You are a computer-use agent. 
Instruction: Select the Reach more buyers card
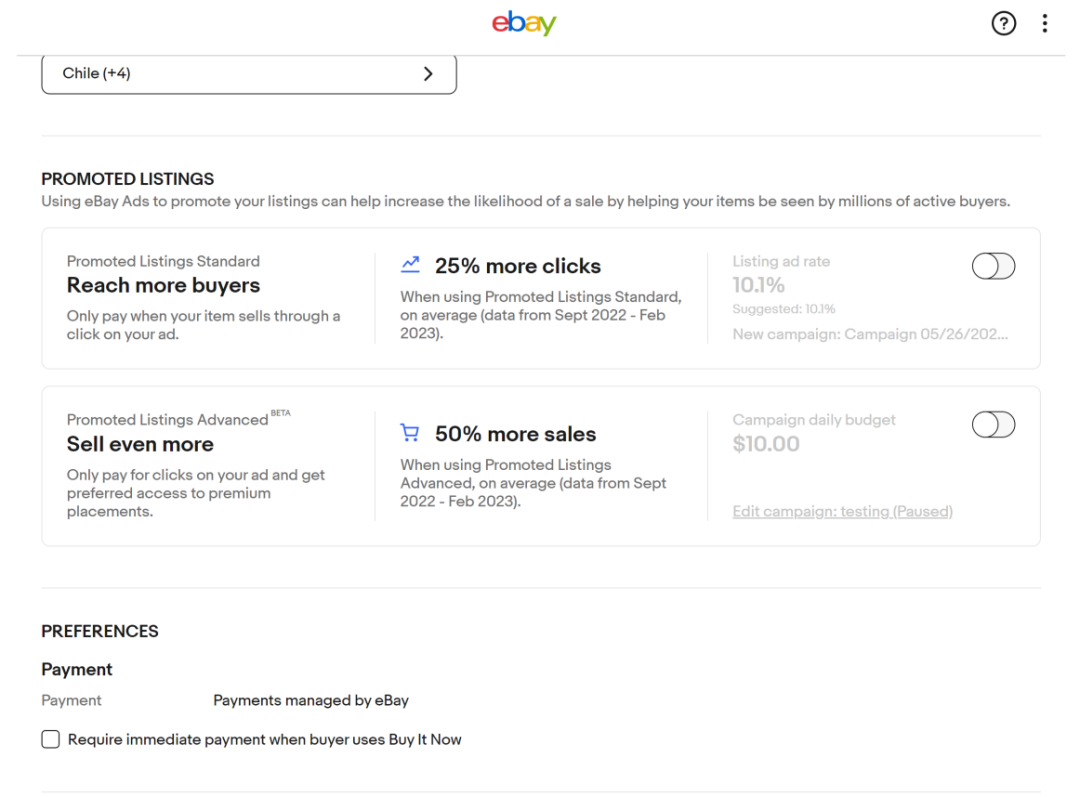(162, 285)
